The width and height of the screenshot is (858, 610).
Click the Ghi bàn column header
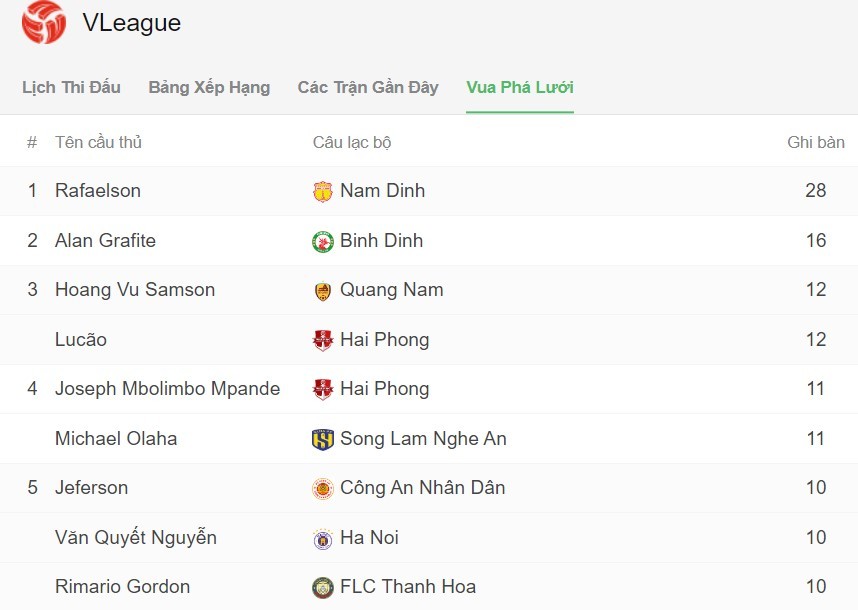[x=816, y=142]
